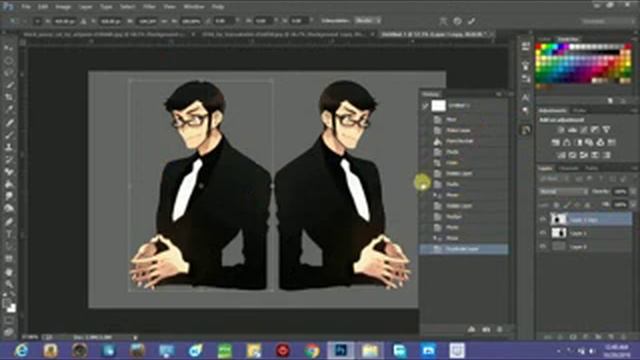Image resolution: width=640 pixels, height=360 pixels.
Task: Click the background color swatch
Action: 12,309
